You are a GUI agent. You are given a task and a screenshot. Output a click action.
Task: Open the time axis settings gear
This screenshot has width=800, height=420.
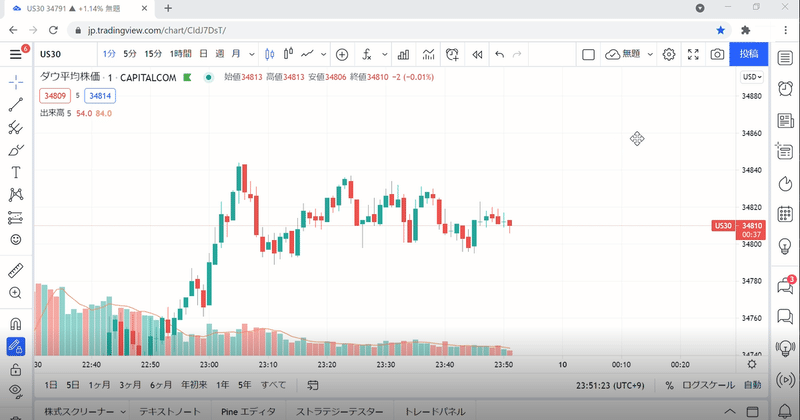(x=752, y=364)
